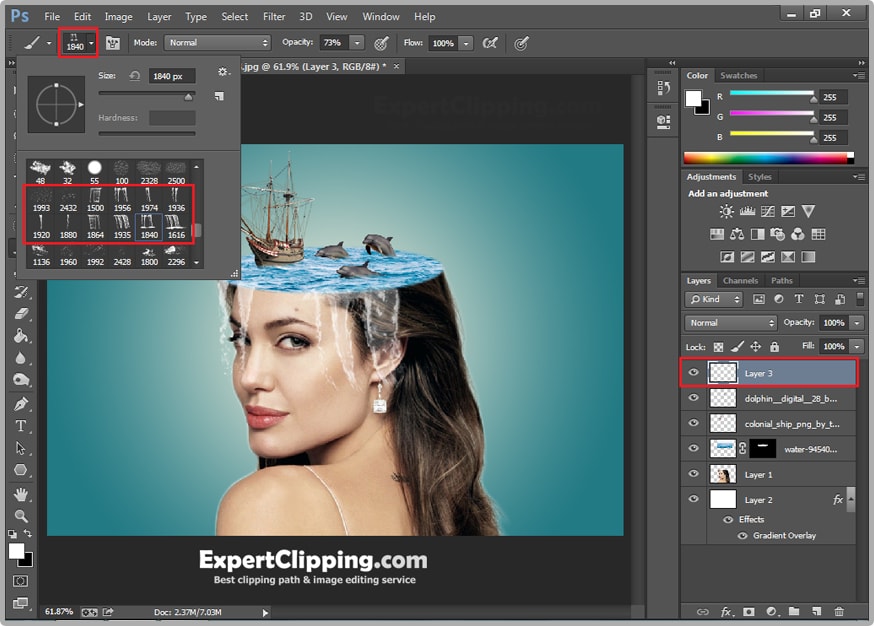
Task: Add a Curves adjustment
Action: pos(769,211)
